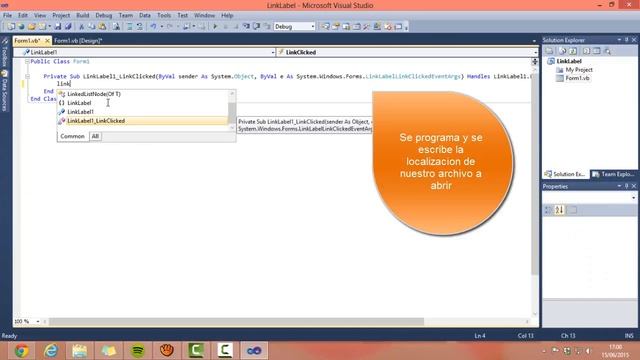
Task: Select the All tab in IntelliSense
Action: pyautogui.click(x=95, y=136)
